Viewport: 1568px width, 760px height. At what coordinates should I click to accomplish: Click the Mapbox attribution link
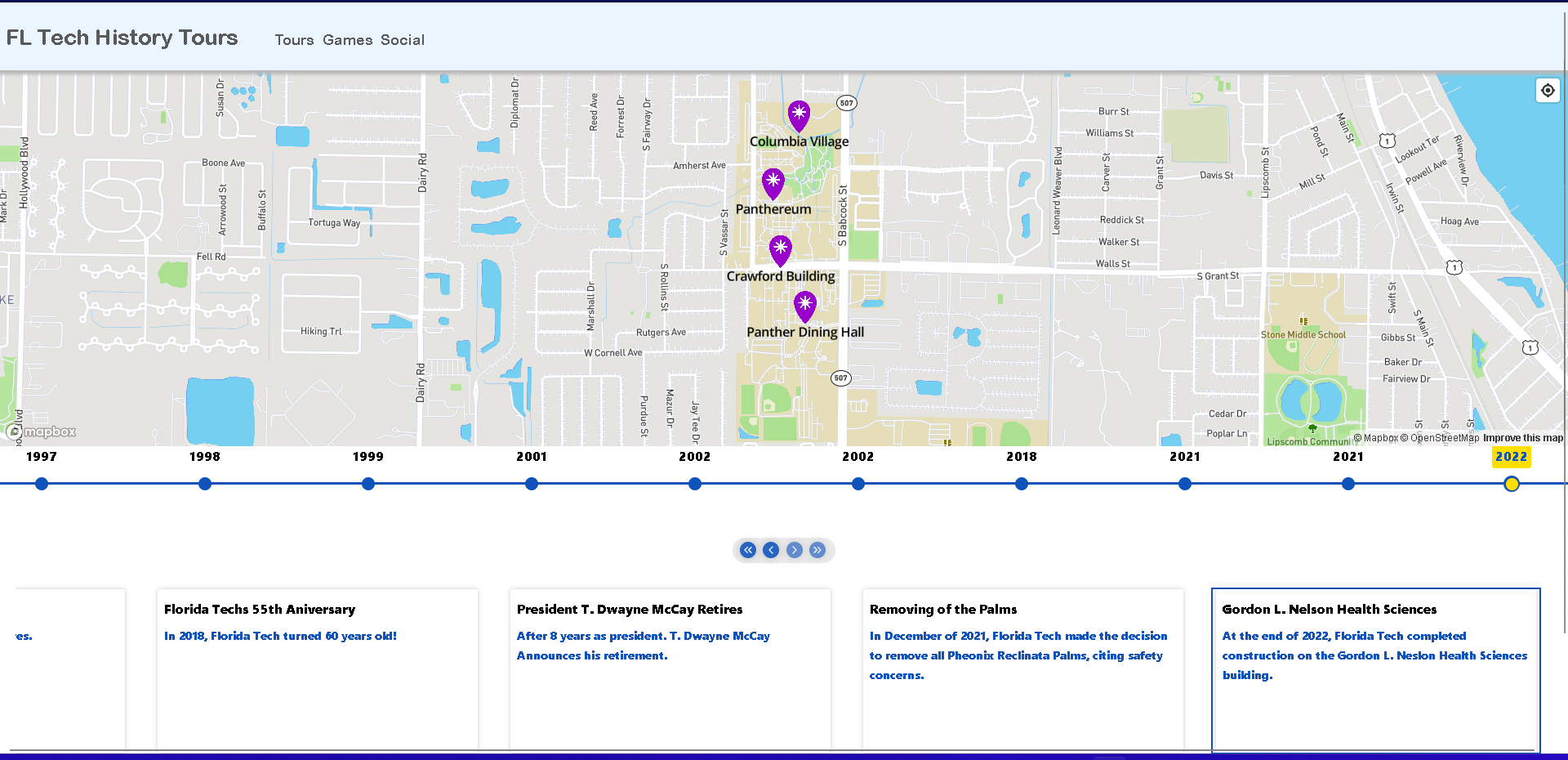[1376, 438]
